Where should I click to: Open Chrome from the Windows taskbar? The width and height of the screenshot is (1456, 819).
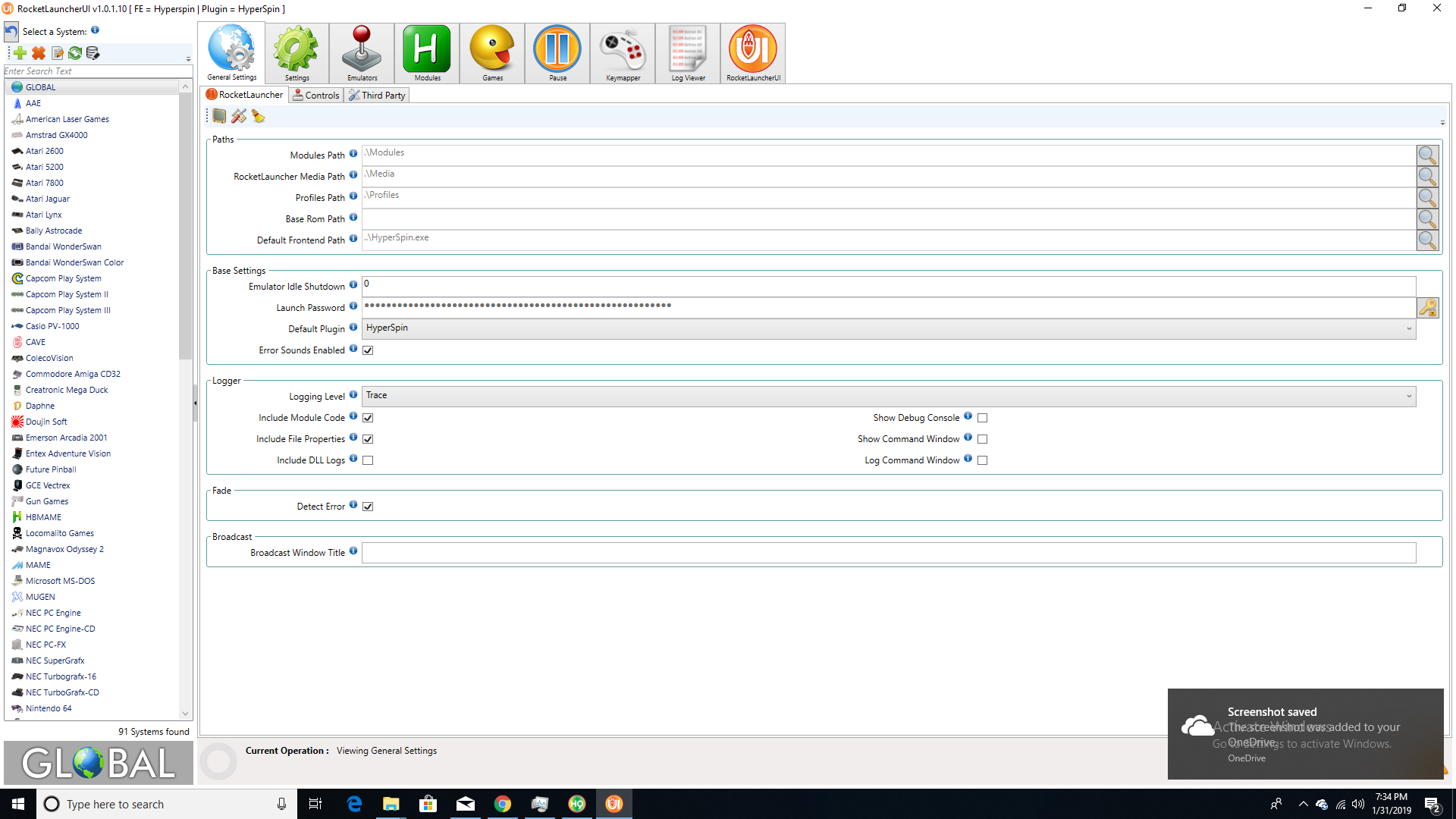click(502, 804)
